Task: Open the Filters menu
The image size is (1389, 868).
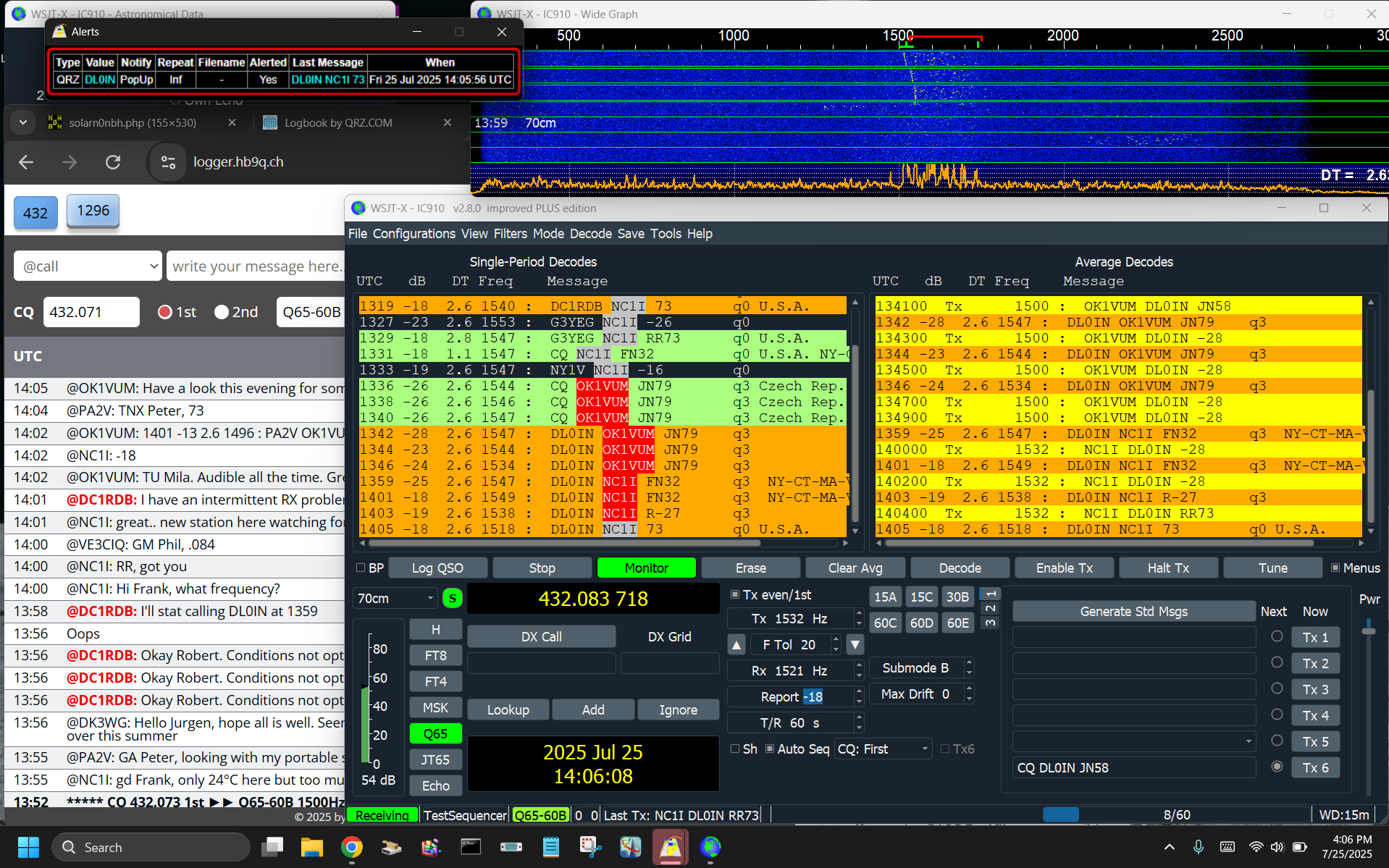Action: (x=511, y=233)
